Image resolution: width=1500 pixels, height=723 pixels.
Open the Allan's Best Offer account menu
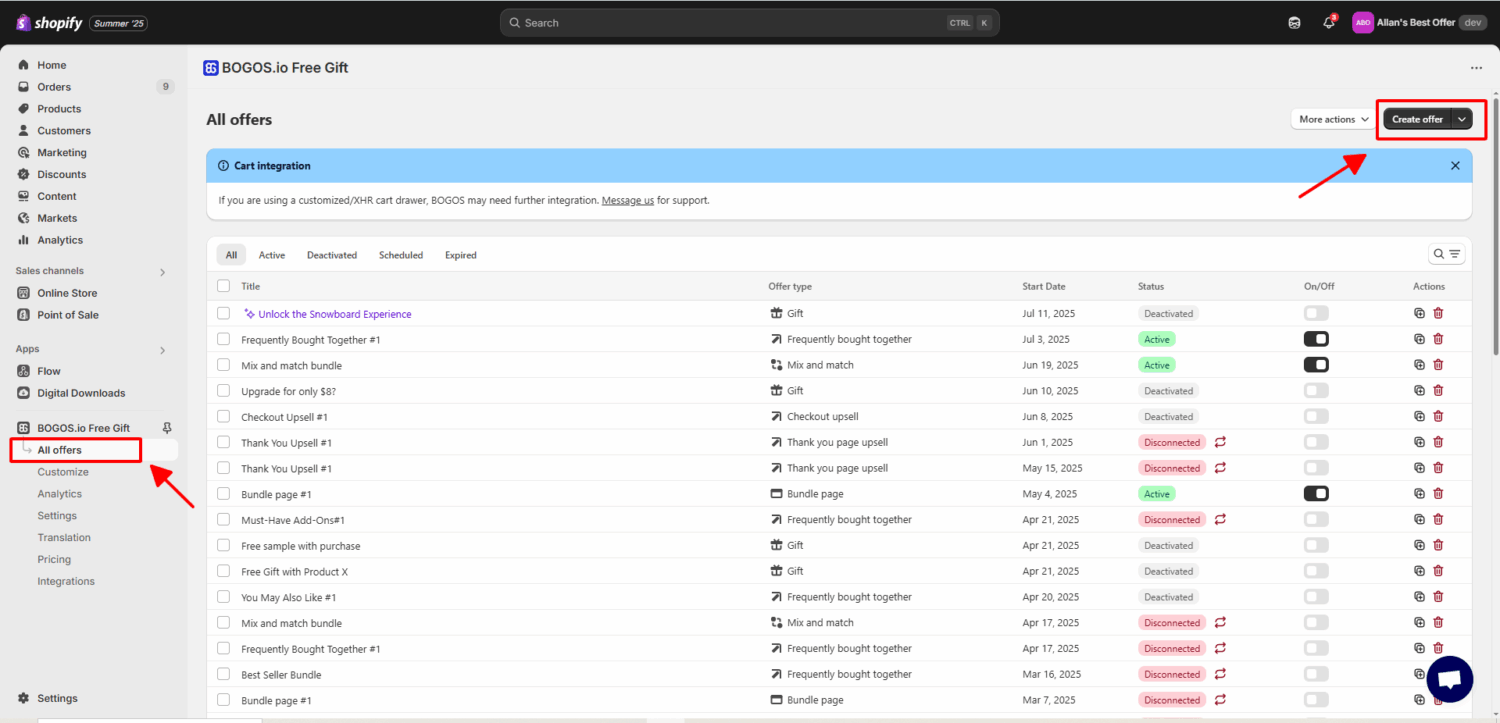click(1420, 22)
